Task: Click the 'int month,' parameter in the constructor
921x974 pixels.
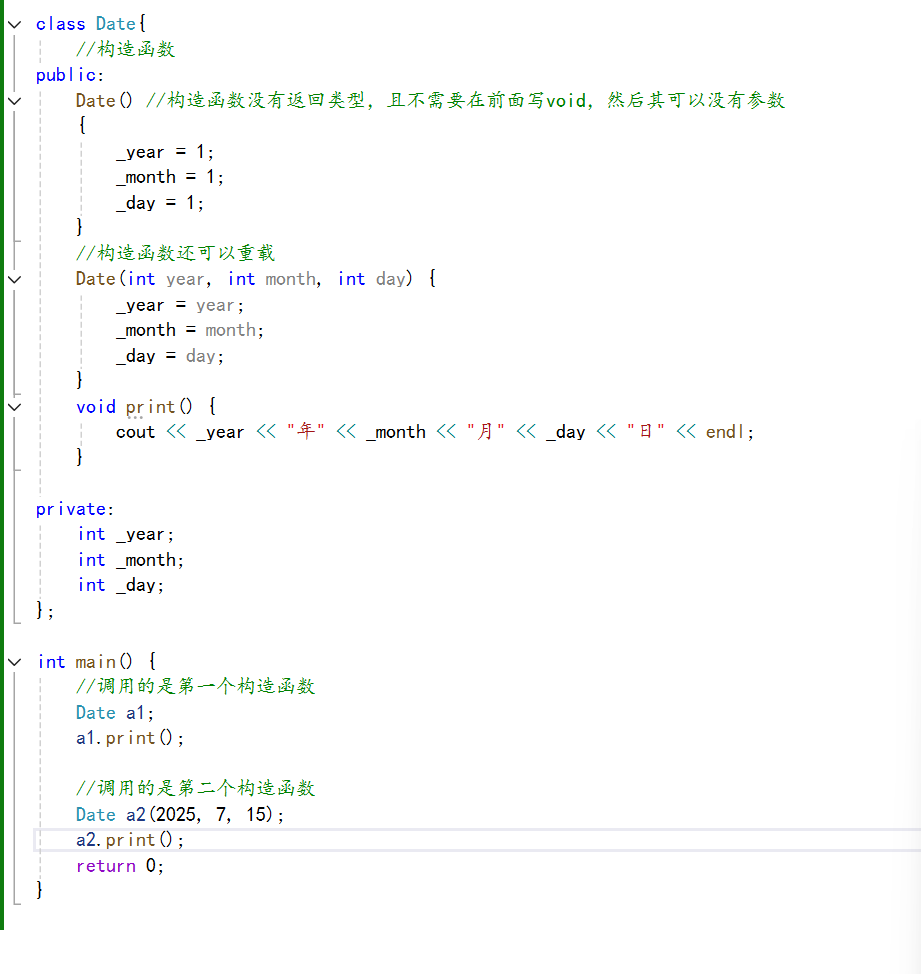Action: [274, 279]
